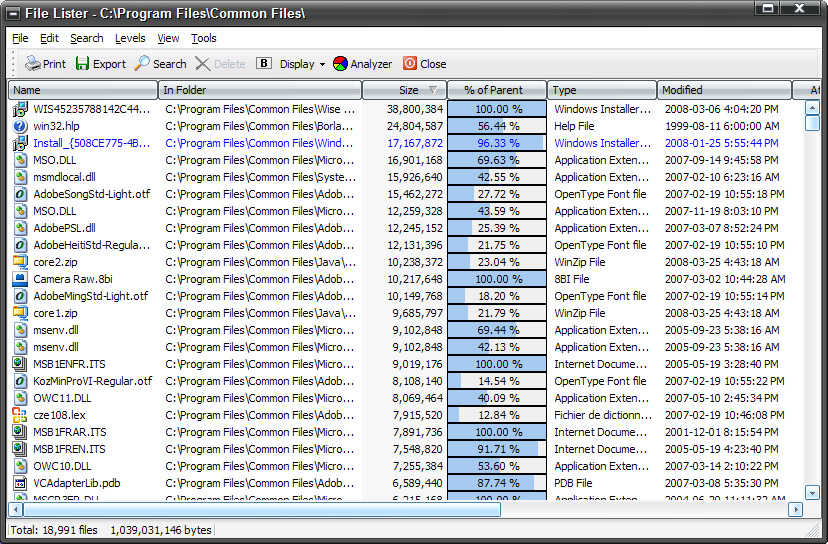
Task: Open the Levels menu
Action: click(x=130, y=38)
